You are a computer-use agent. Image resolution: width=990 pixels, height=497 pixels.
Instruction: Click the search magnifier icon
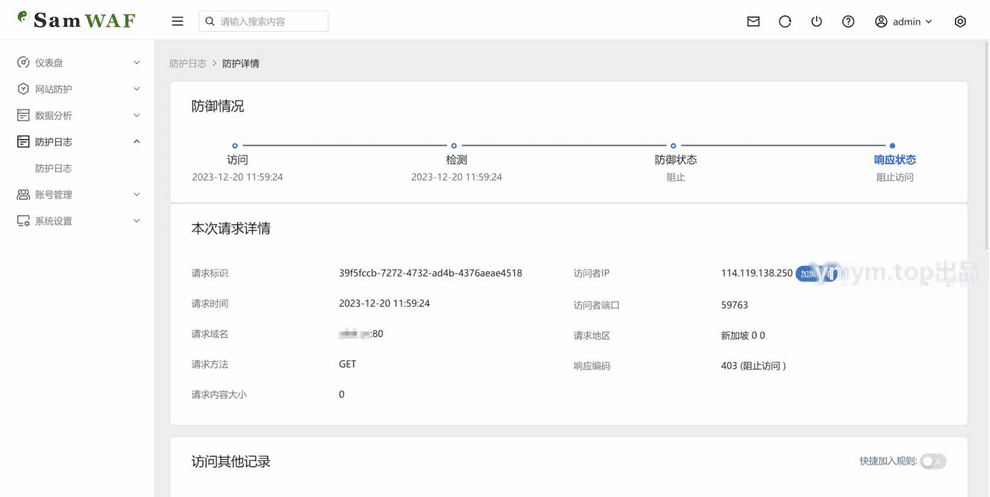click(x=210, y=21)
